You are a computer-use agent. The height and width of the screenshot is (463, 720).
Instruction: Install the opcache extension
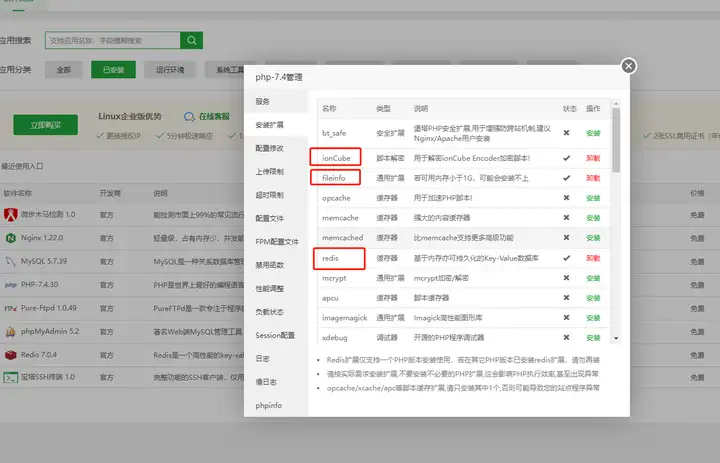point(593,198)
